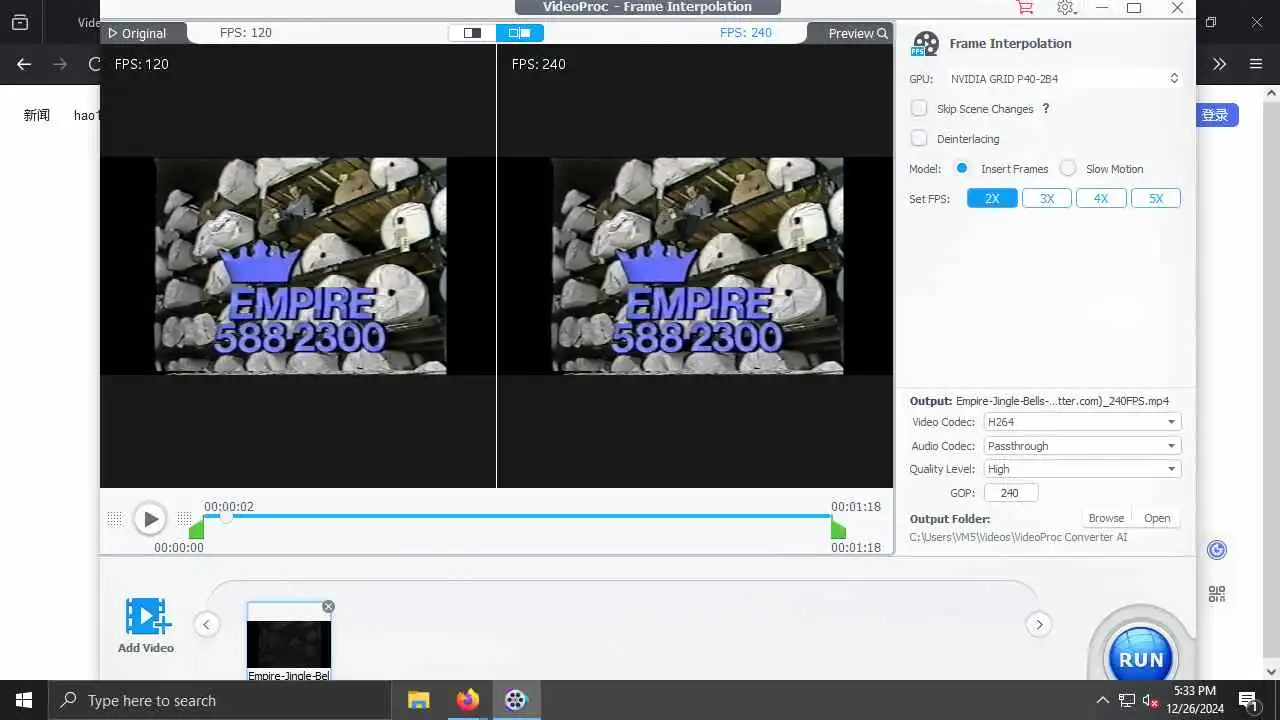Add a new video file
The image size is (1280, 720).
[x=146, y=626]
